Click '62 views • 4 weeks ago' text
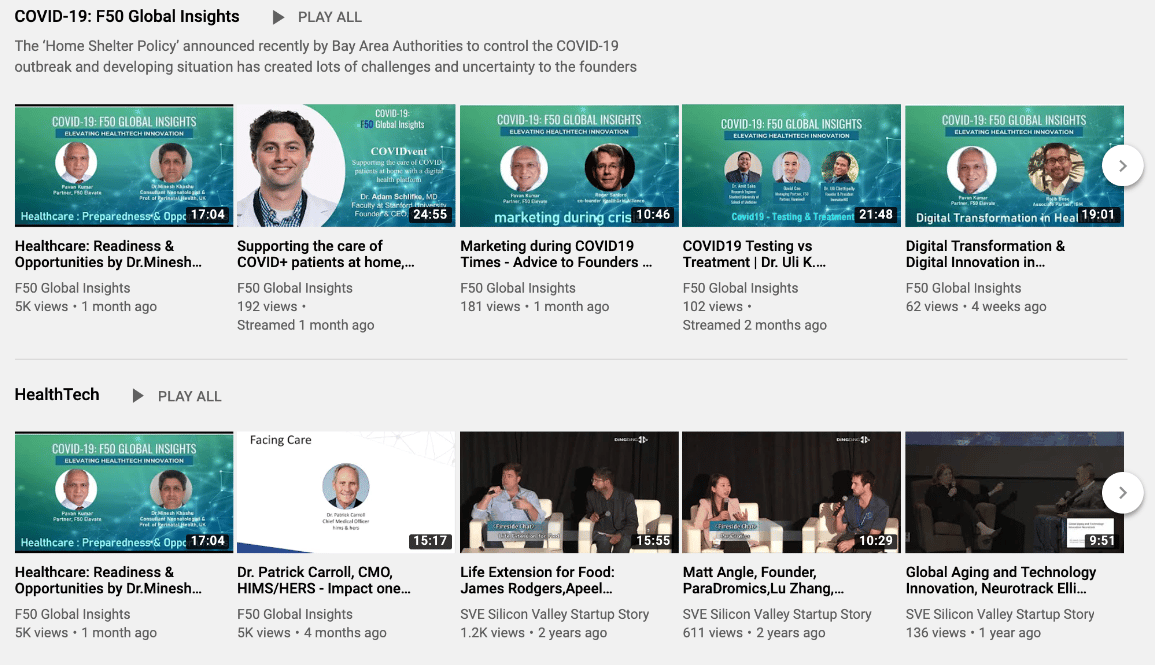This screenshot has height=665, width=1155. (x=976, y=306)
